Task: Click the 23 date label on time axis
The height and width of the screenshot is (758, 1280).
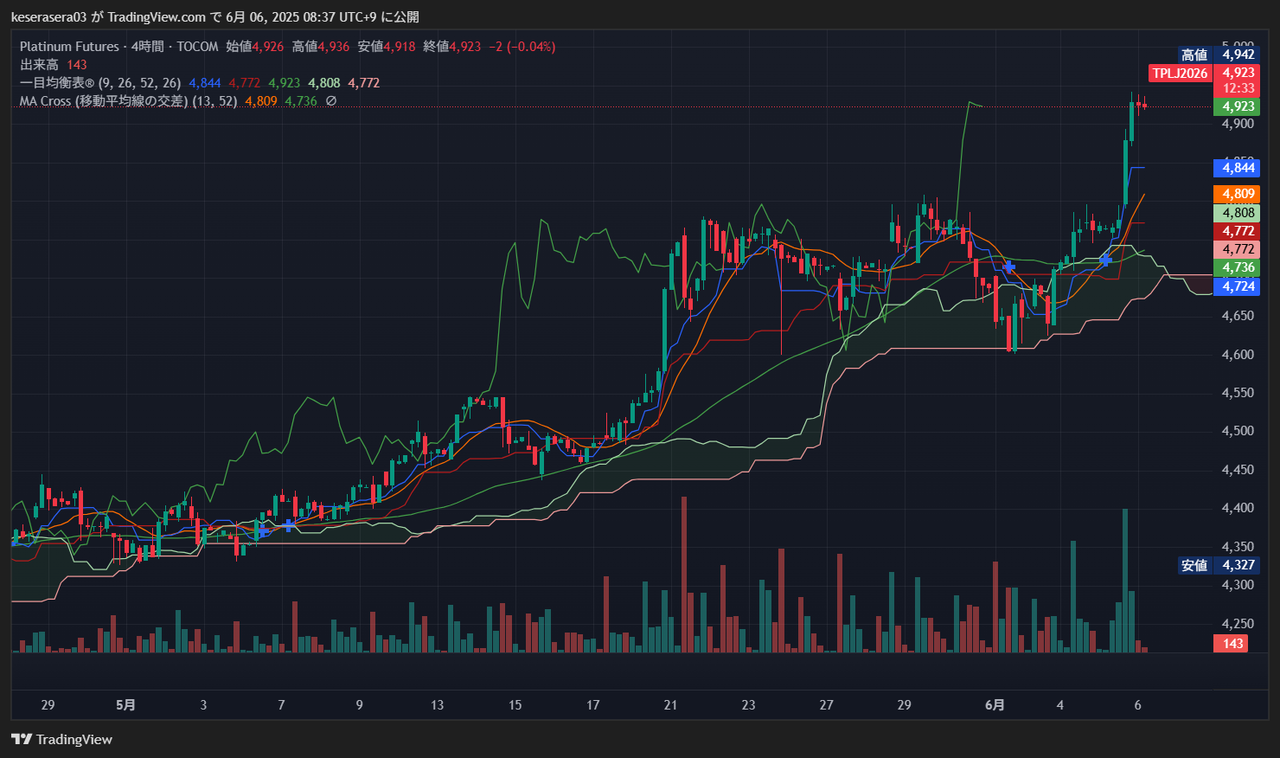Action: coord(749,705)
